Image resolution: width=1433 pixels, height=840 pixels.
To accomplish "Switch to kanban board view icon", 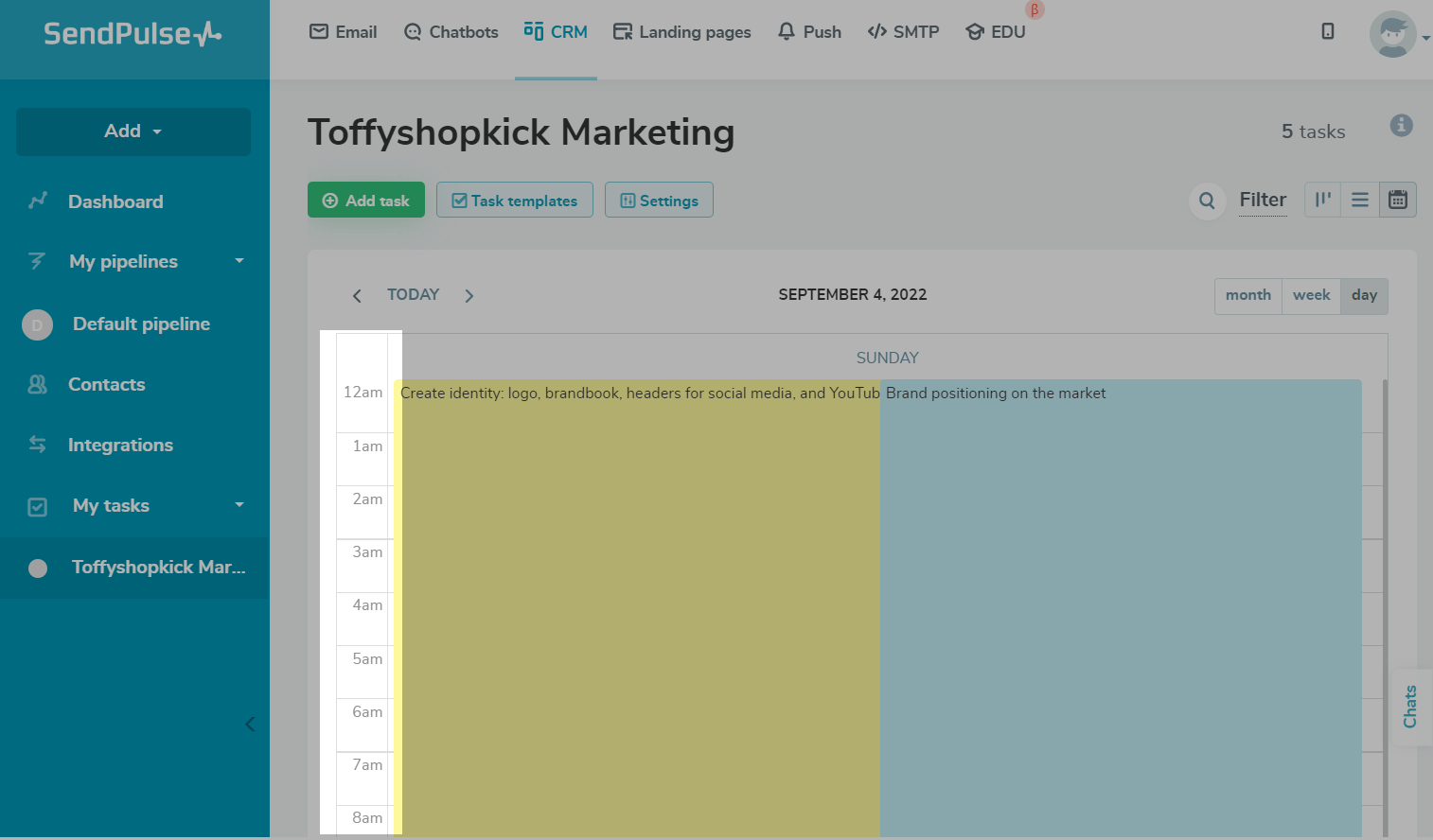I will point(1322,200).
